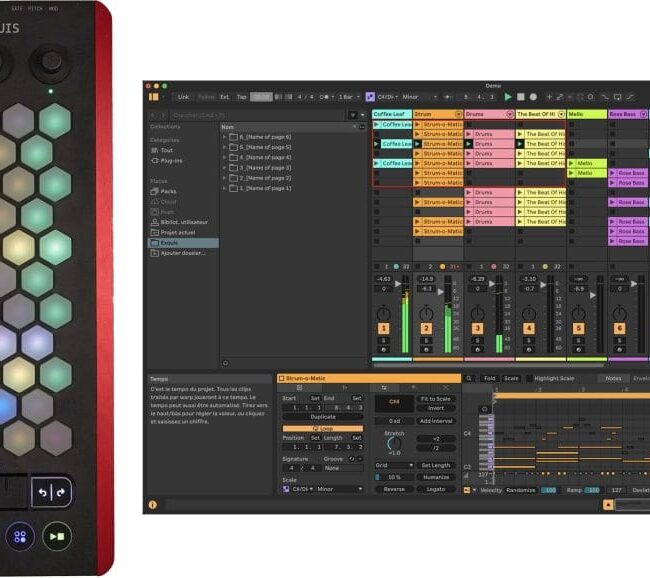Click the Humanize button
Viewport: 650px width, 578px height.
[436, 477]
